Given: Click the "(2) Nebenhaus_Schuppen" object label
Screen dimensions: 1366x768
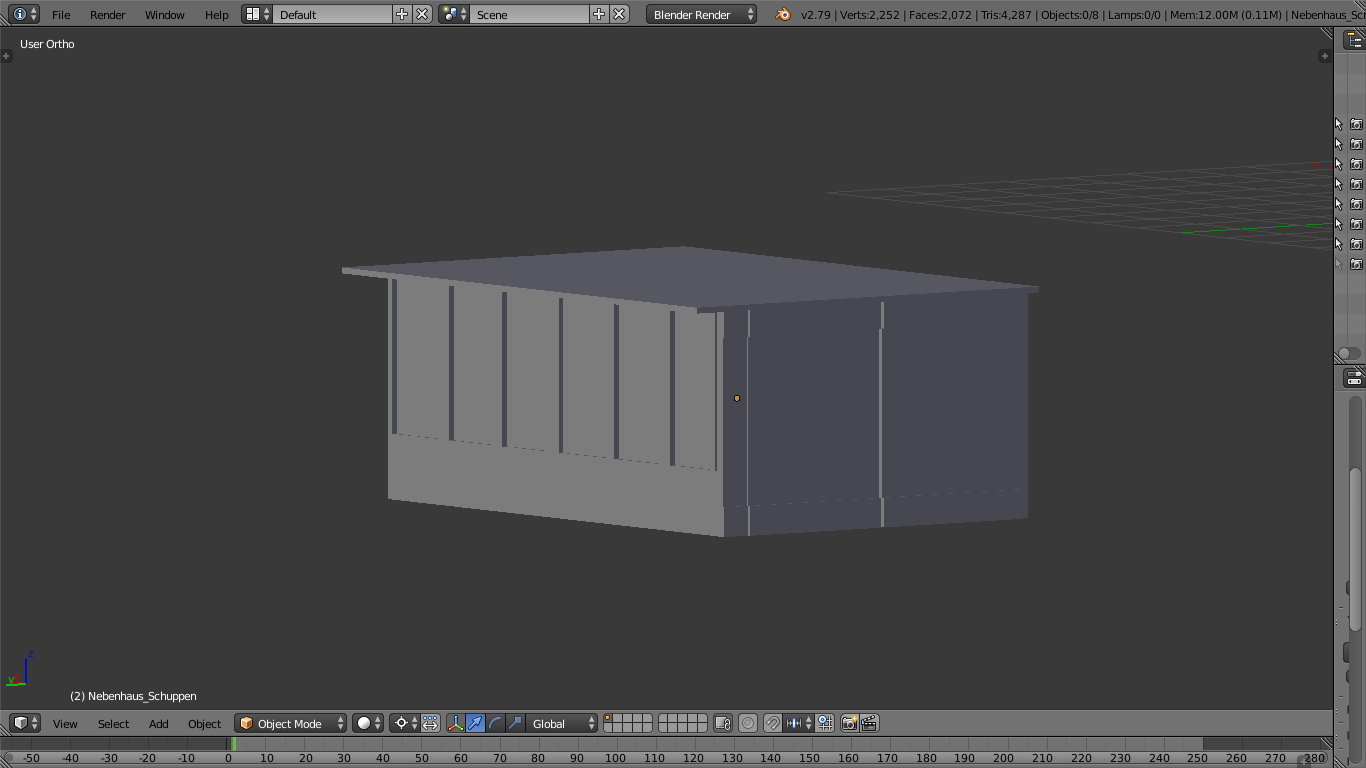Looking at the screenshot, I should 133,696.
